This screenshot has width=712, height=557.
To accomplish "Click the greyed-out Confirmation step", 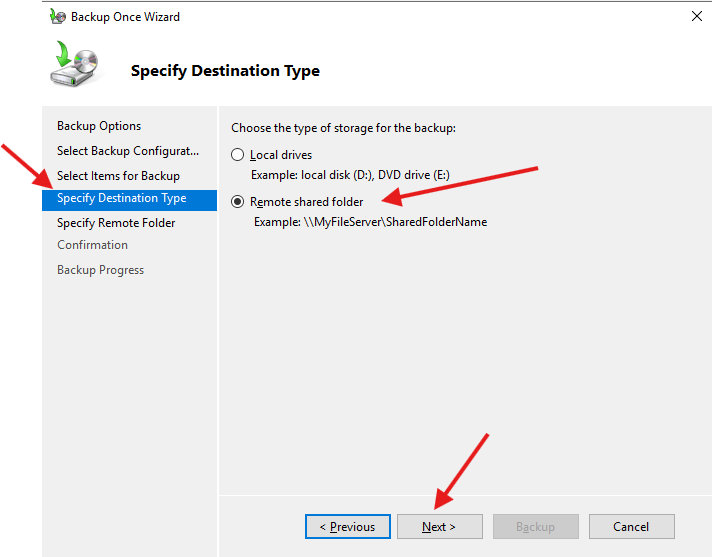I will pyautogui.click(x=92, y=245).
